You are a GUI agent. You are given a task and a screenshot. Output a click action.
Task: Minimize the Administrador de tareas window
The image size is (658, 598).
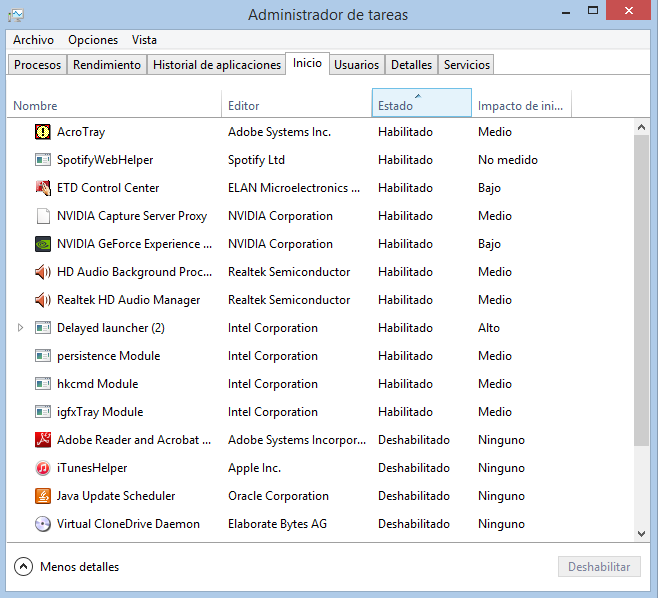(566, 12)
